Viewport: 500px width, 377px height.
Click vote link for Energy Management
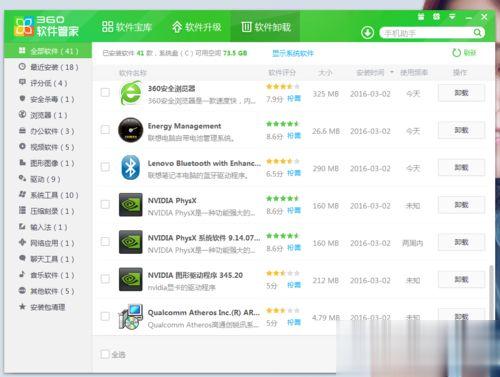coord(294,136)
